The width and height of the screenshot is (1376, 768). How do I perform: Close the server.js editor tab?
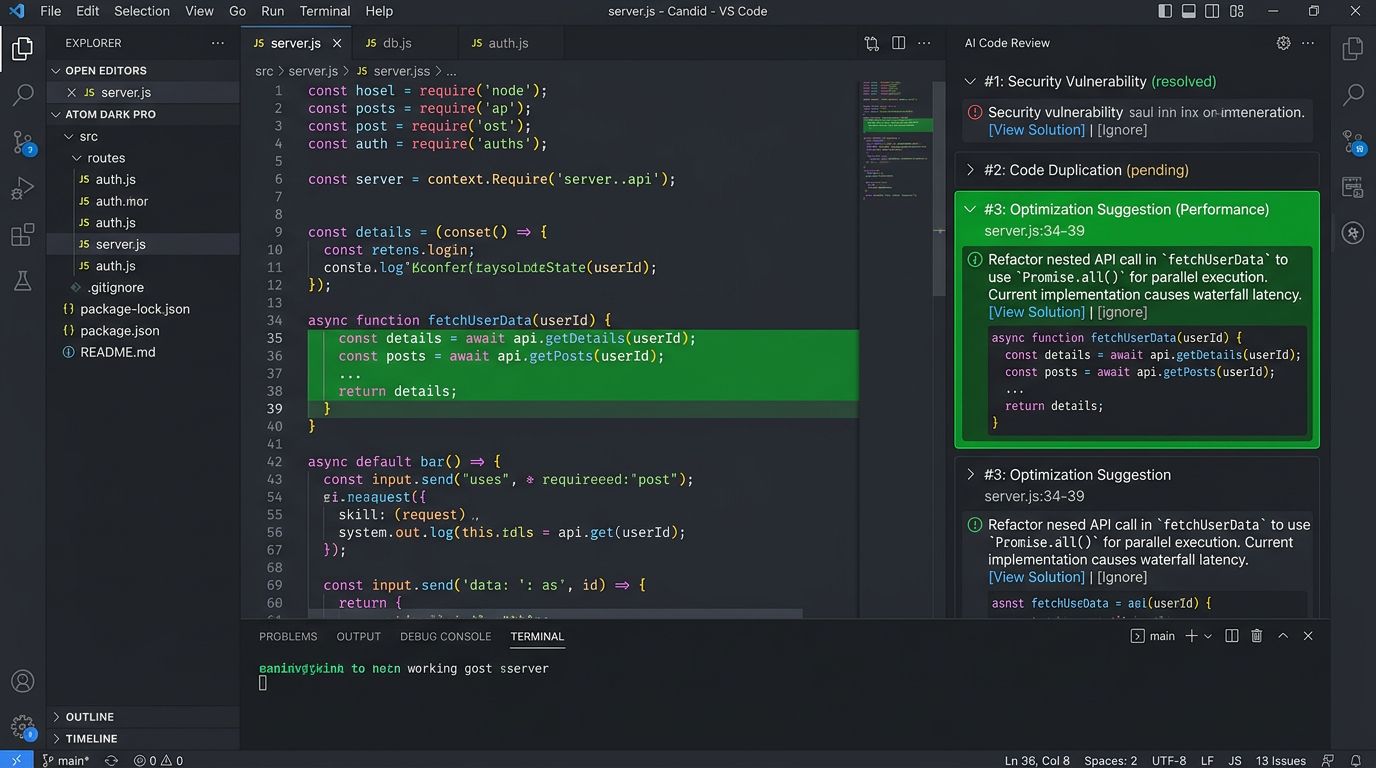337,43
